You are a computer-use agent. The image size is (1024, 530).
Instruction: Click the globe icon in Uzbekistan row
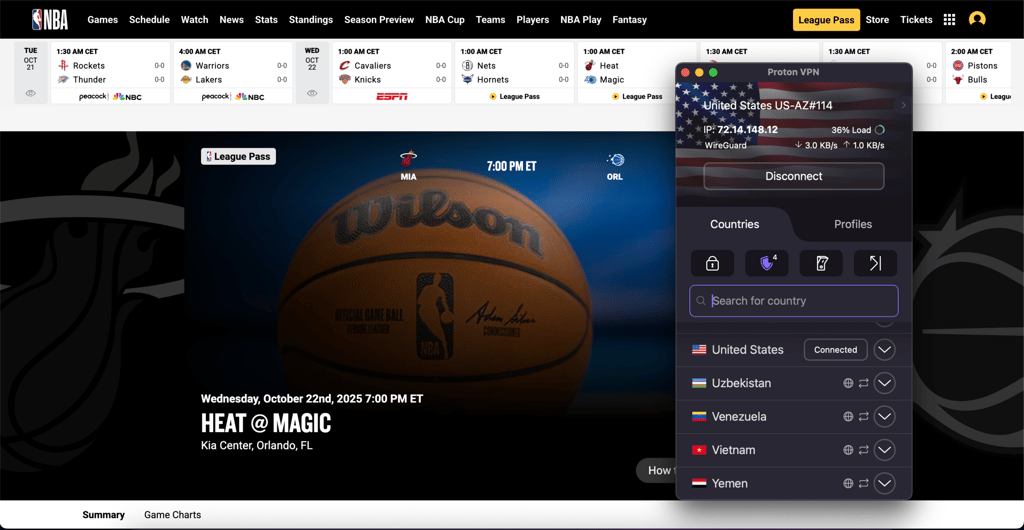pyautogui.click(x=848, y=383)
